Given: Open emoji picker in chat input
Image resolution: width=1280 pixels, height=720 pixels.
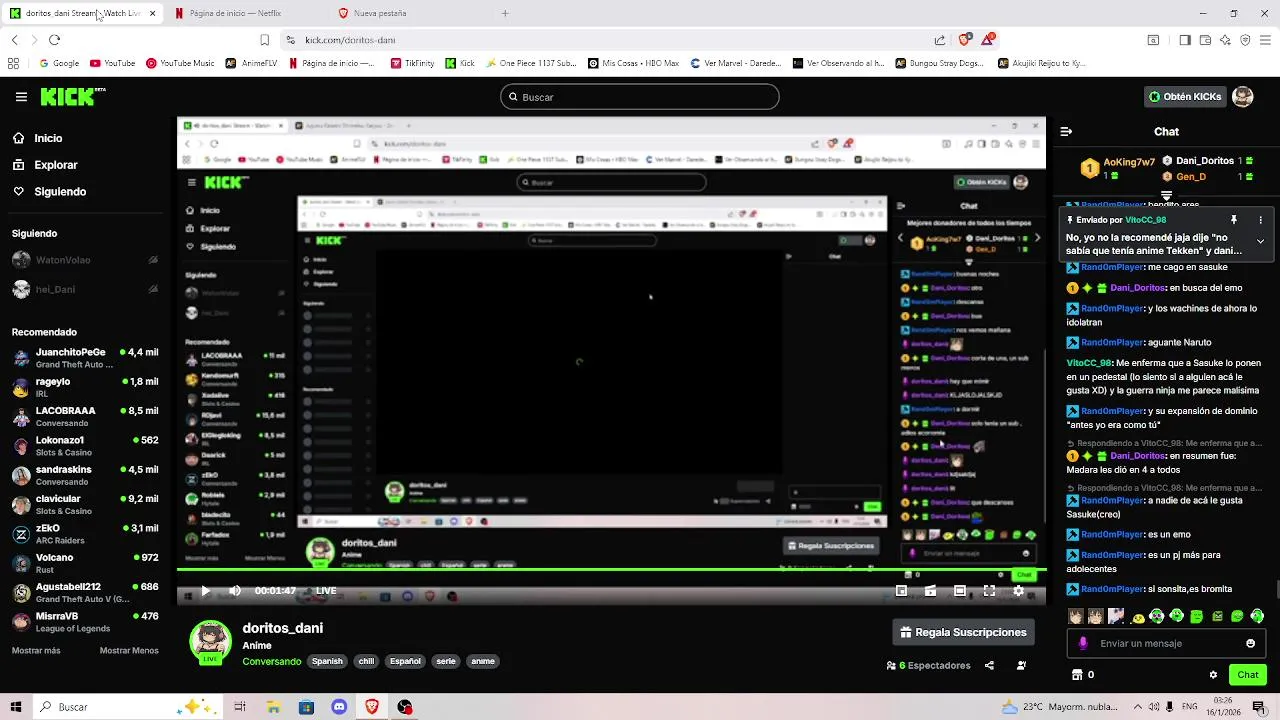Looking at the screenshot, I should tap(1250, 643).
